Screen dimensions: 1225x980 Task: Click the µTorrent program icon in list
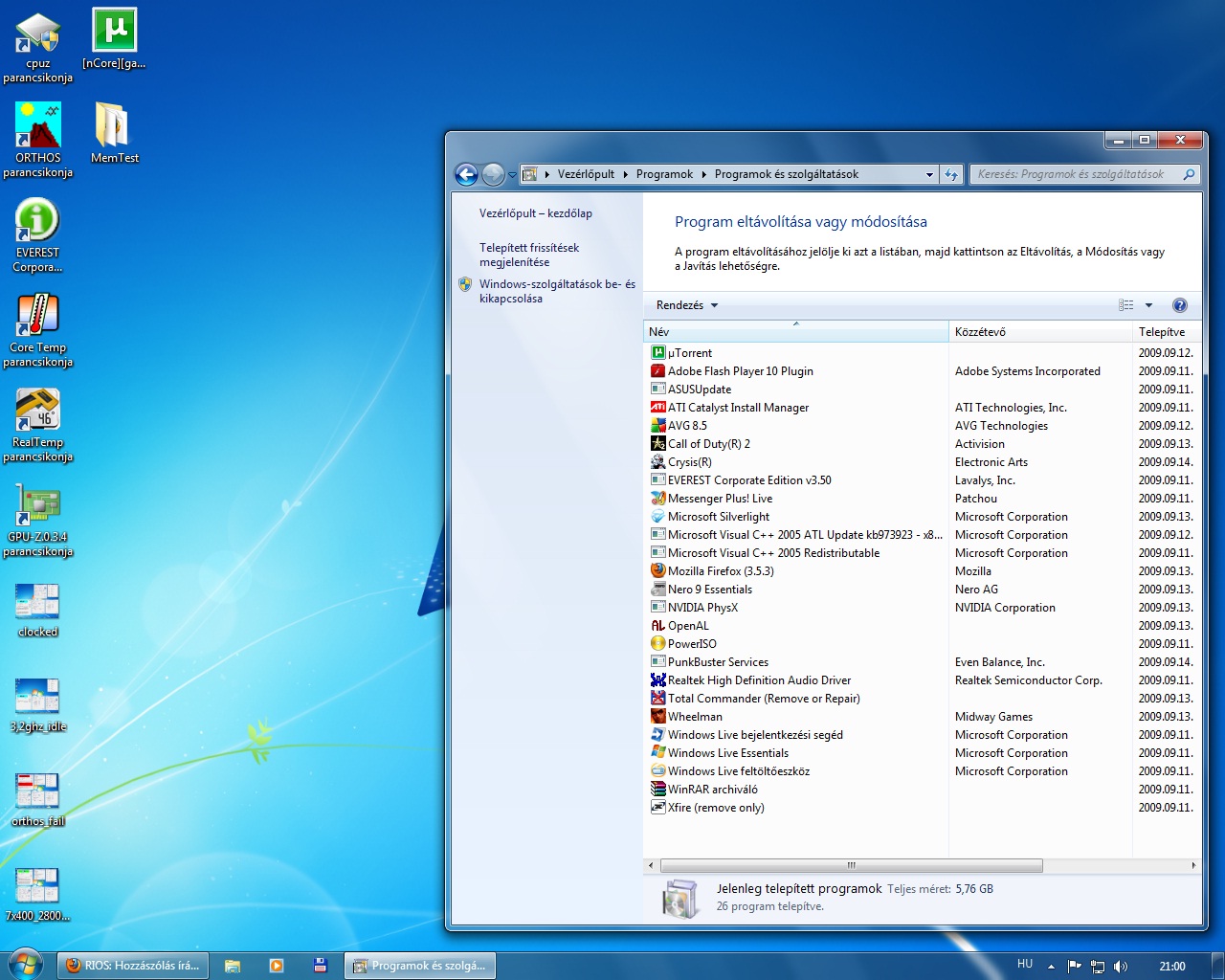[657, 352]
